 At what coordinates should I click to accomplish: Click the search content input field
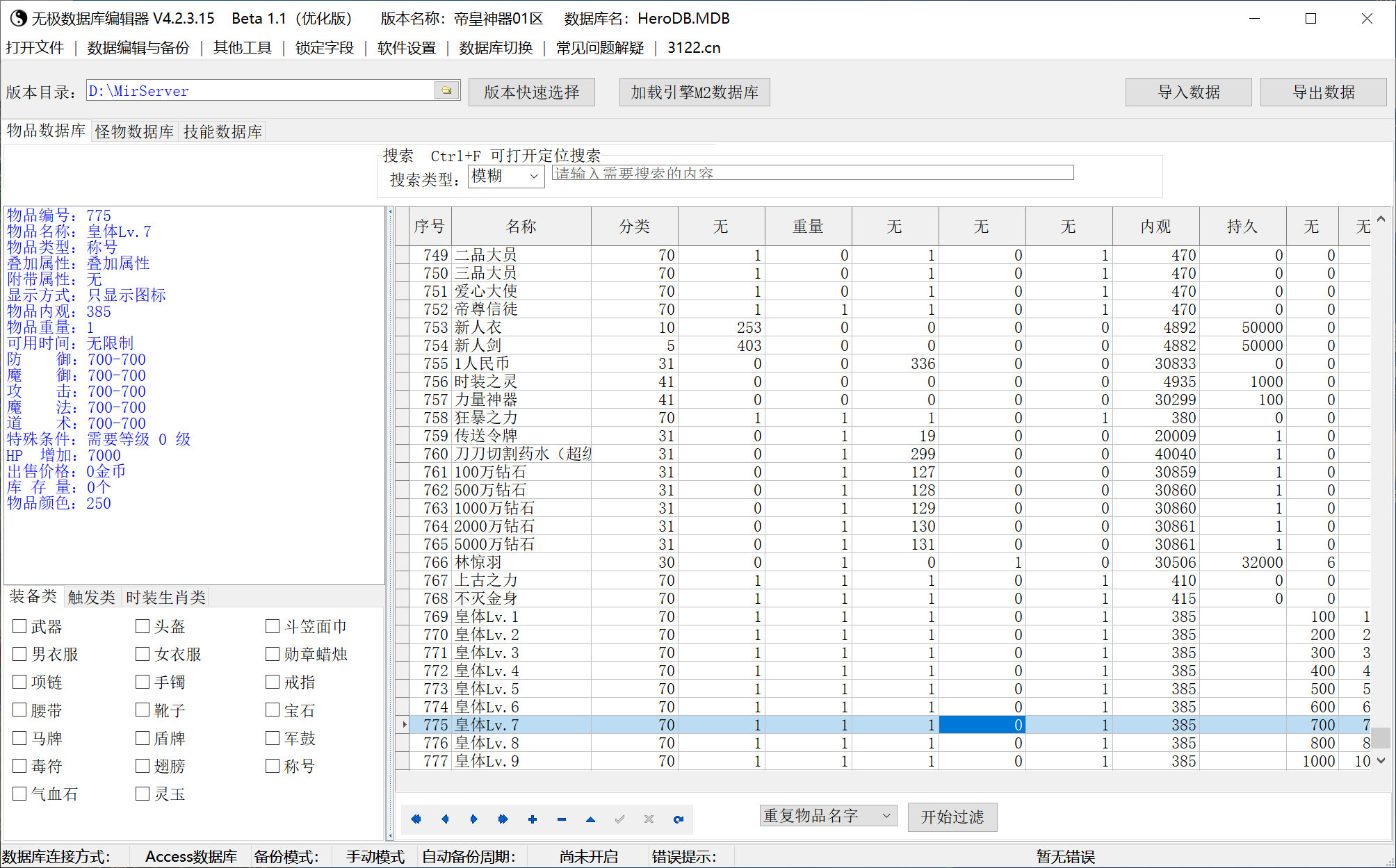[x=813, y=172]
